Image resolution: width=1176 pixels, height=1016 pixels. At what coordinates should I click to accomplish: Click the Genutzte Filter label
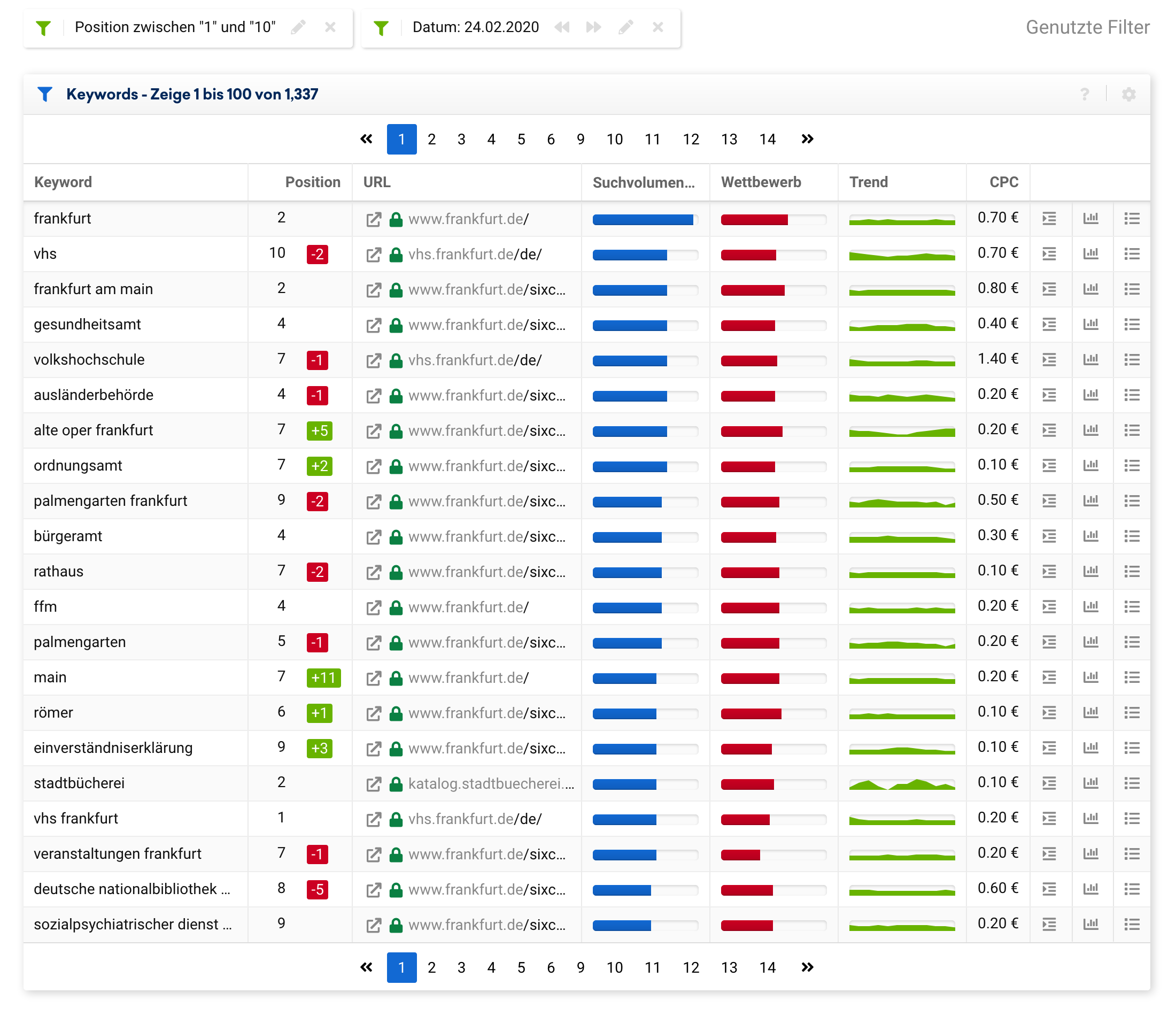(x=1087, y=27)
